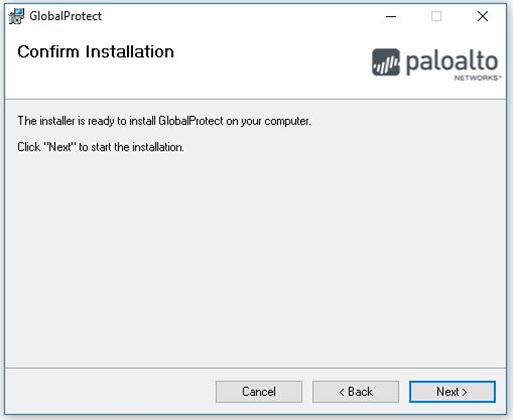The height and width of the screenshot is (420, 513).
Task: Click the empty gray dialog body area
Action: point(255,260)
